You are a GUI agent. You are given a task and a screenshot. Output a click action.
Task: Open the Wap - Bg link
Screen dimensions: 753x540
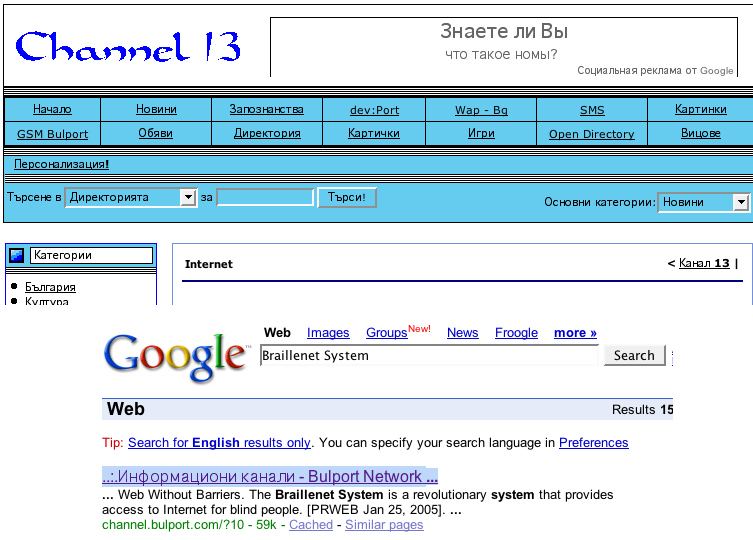pyautogui.click(x=481, y=110)
